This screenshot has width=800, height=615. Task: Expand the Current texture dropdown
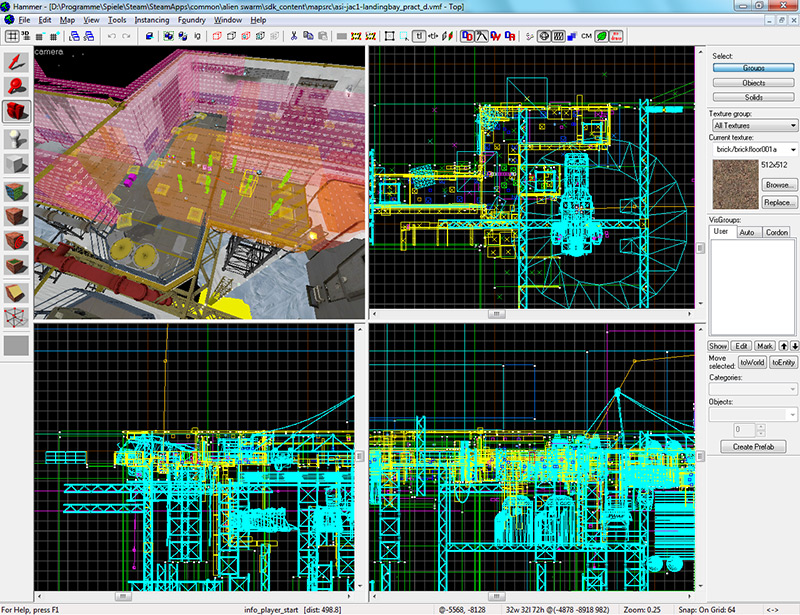click(755, 149)
